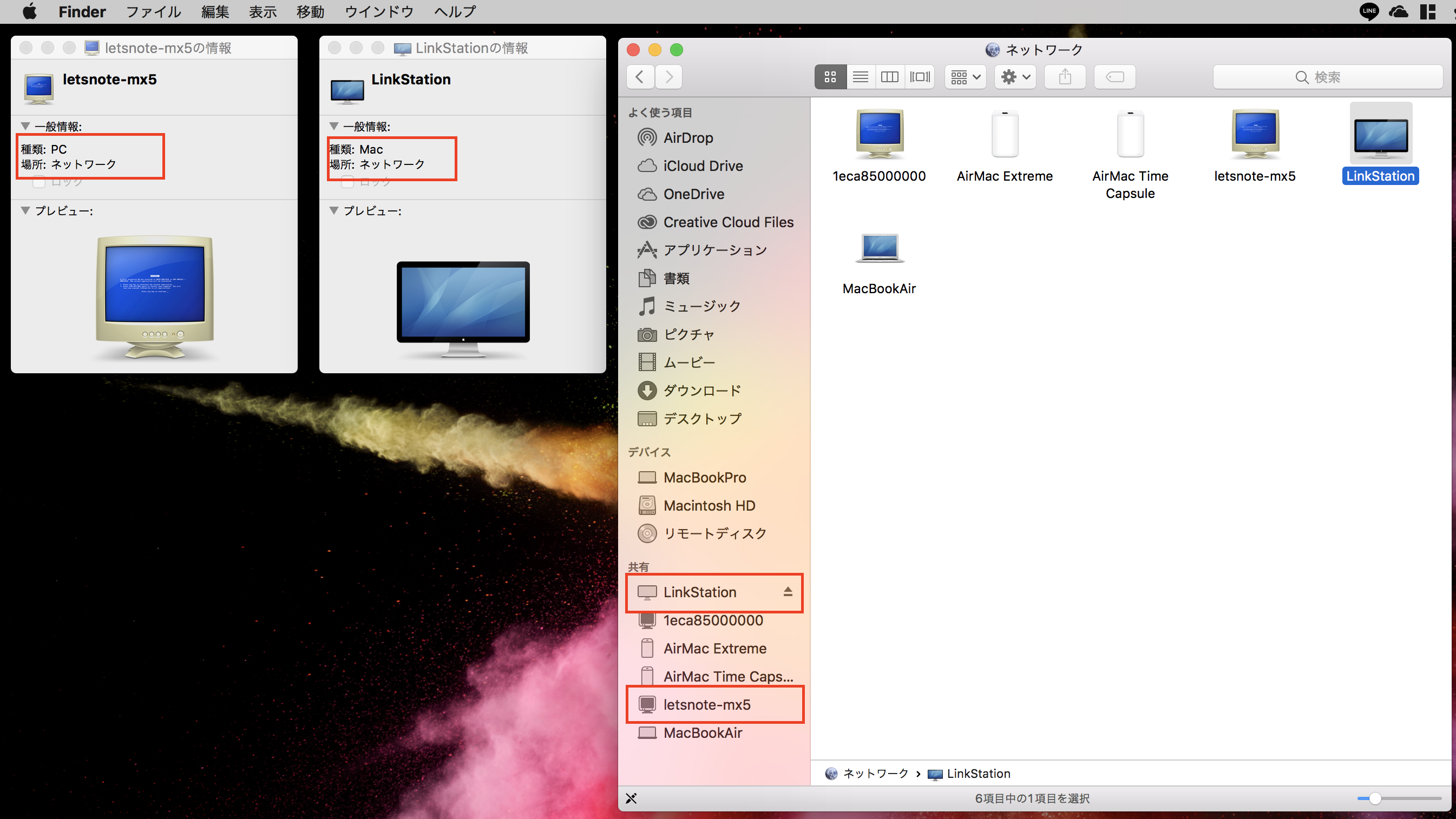Image resolution: width=1456 pixels, height=819 pixels.
Task: Click hide path bar icon at bottom-left
Action: tap(631, 798)
